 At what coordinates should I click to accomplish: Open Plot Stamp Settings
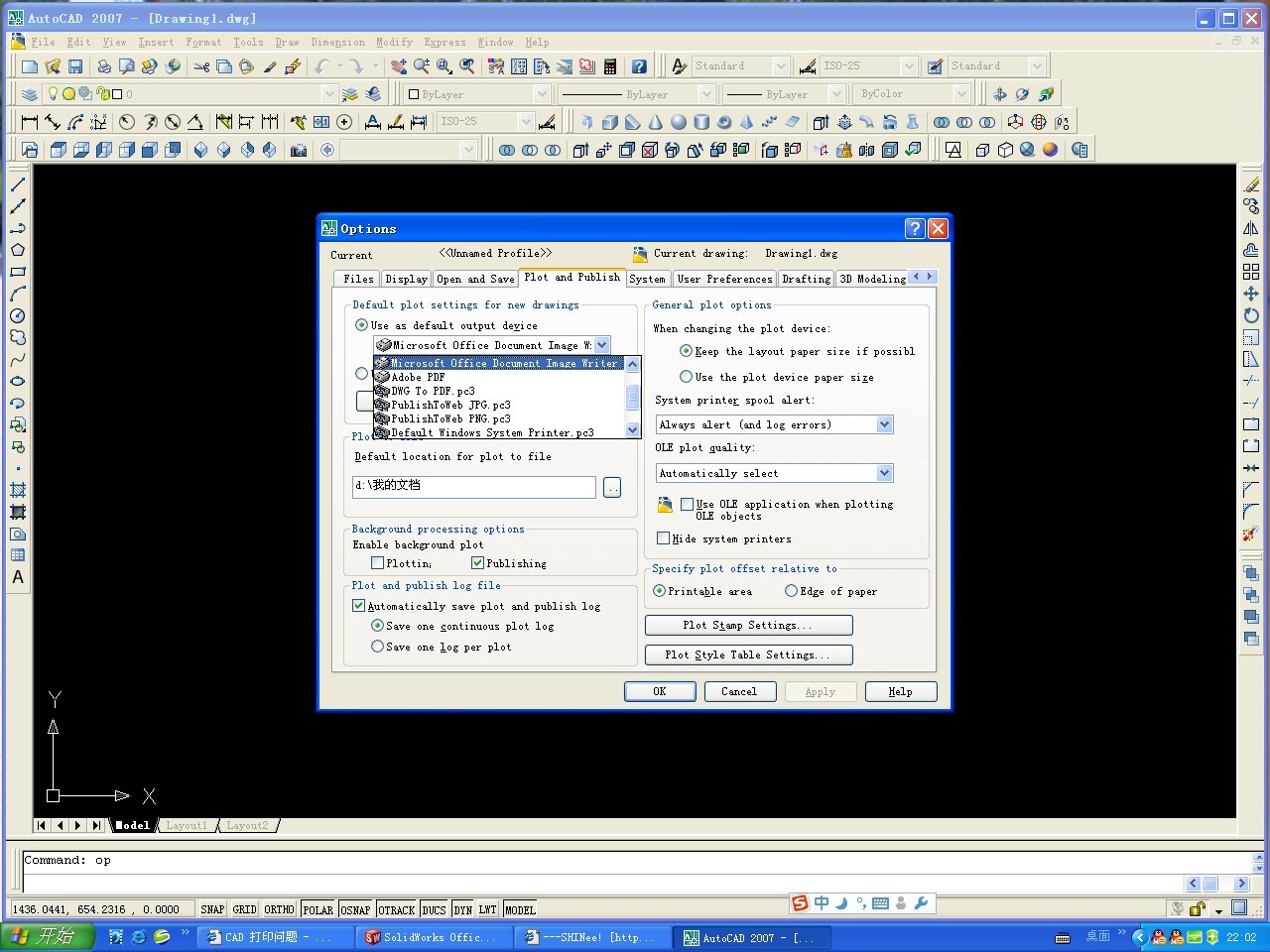(748, 626)
